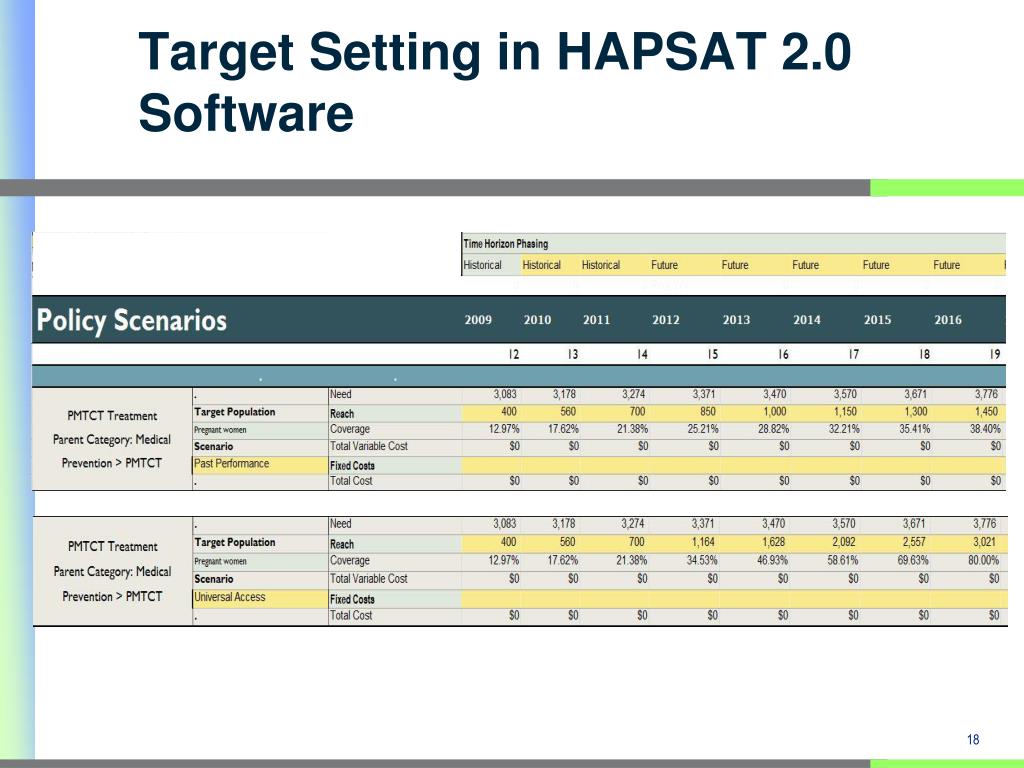Select the Future phase above 2012
The image size is (1024, 768).
(664, 265)
